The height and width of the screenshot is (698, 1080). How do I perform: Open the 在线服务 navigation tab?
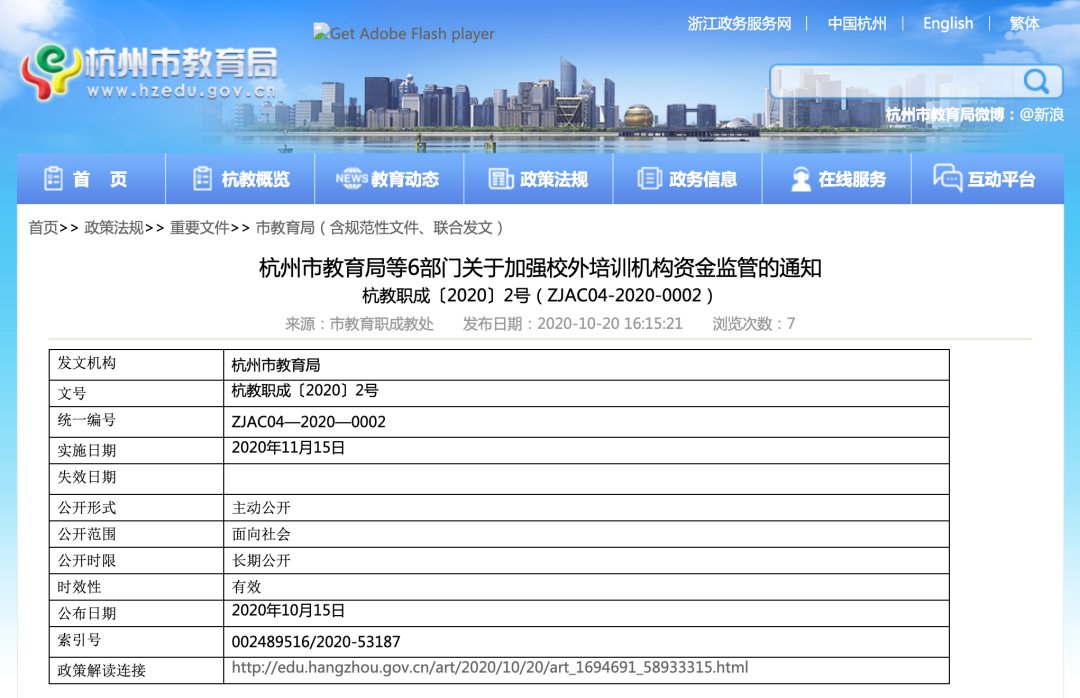click(837, 179)
